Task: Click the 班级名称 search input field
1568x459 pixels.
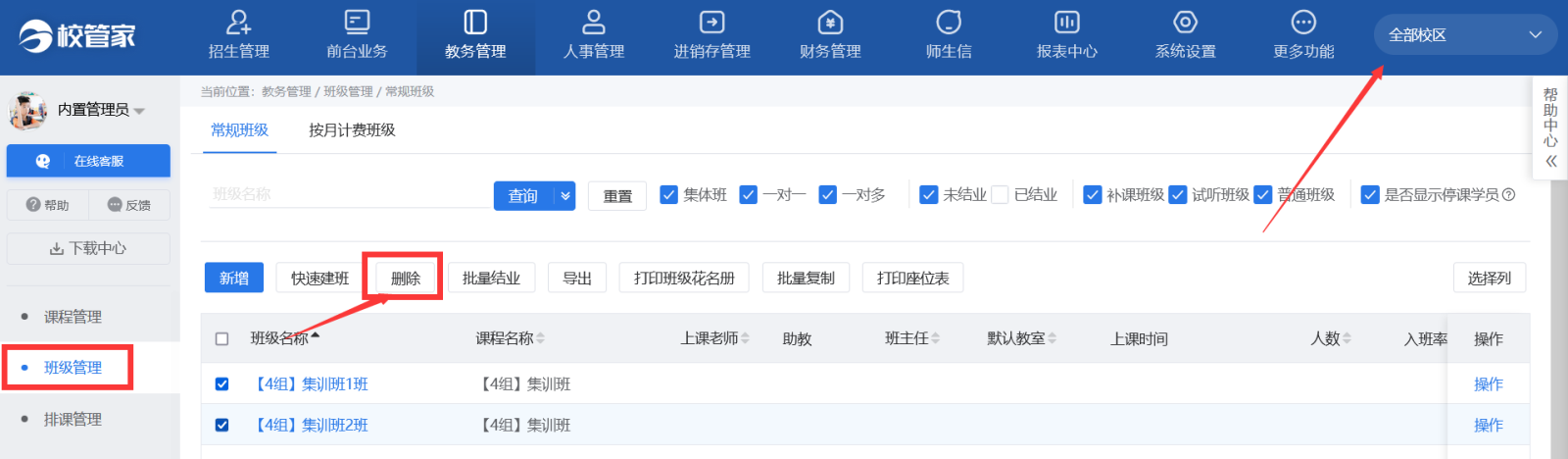Action: (x=348, y=194)
